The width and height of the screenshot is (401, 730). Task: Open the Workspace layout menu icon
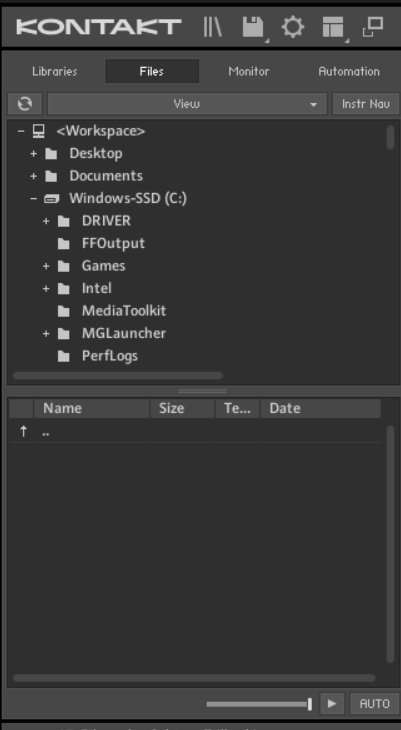point(333,27)
